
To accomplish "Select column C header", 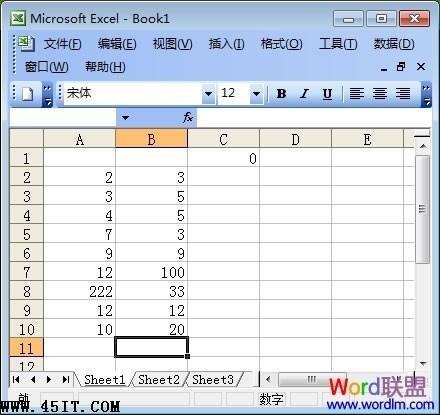I will point(223,139).
